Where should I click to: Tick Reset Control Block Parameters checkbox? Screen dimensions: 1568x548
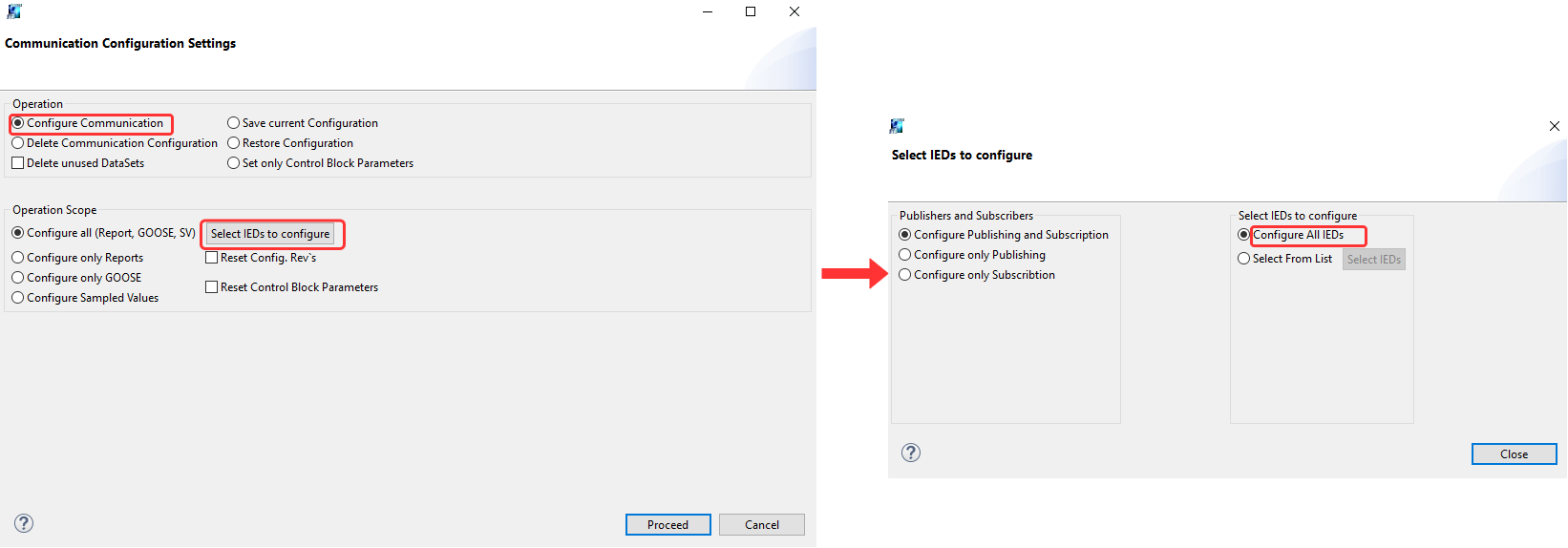coord(212,287)
